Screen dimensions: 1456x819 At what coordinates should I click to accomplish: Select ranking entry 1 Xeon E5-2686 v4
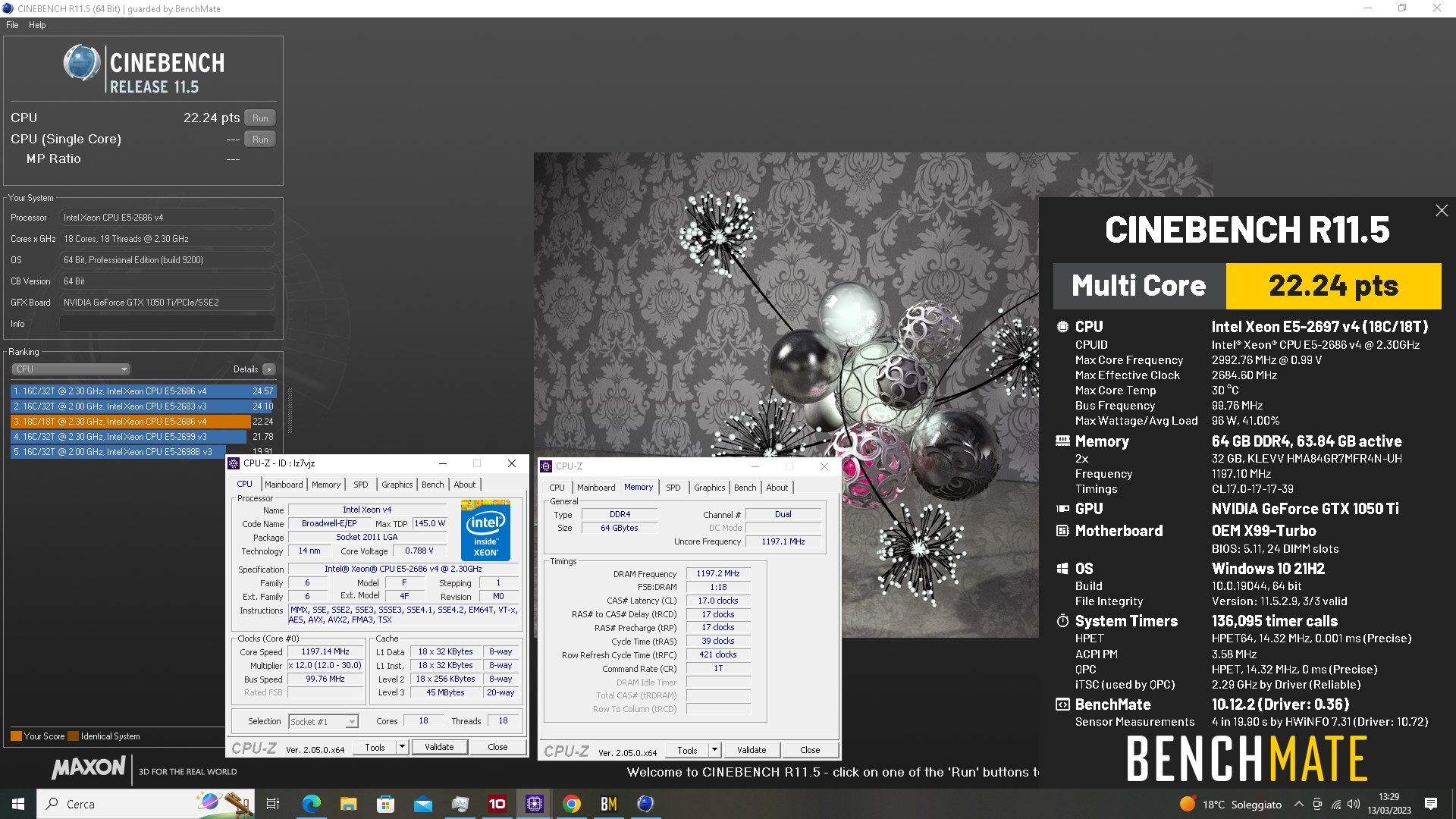pos(143,391)
